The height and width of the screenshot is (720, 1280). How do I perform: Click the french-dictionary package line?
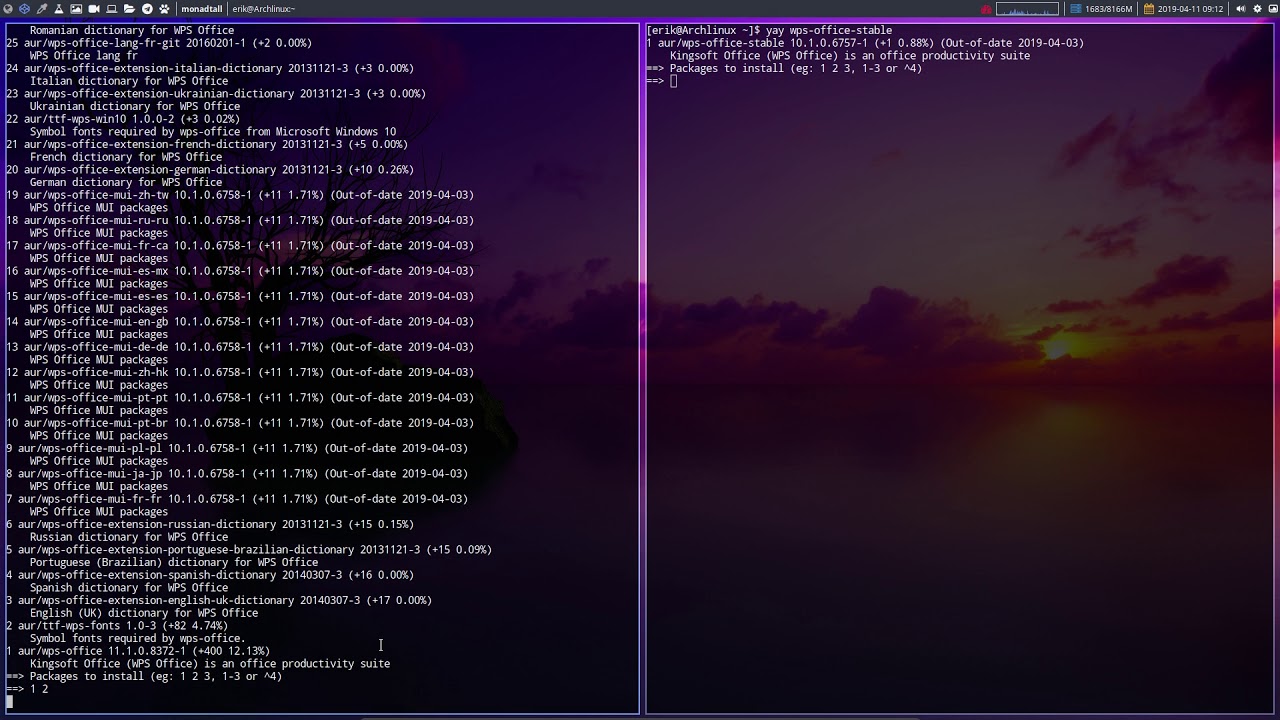[207, 144]
